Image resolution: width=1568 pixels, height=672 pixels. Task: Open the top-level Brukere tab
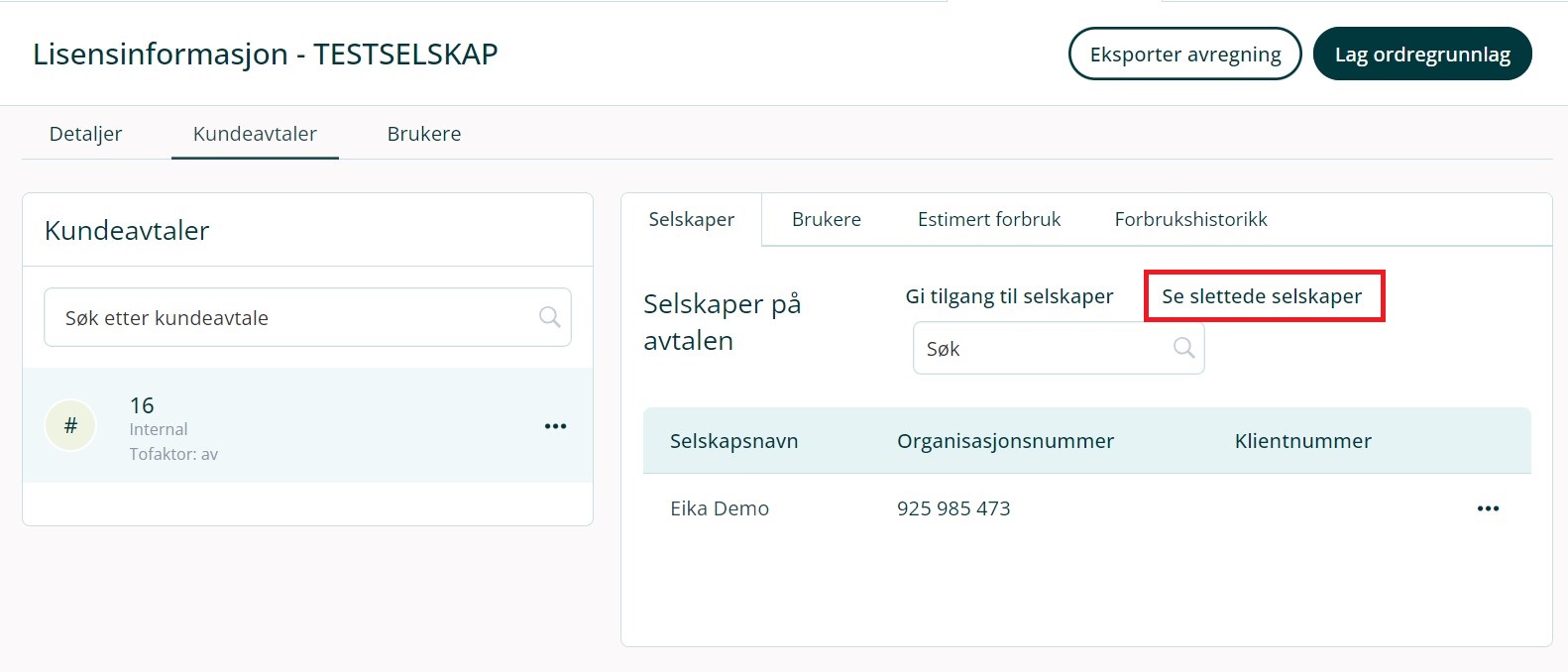pyautogui.click(x=423, y=134)
